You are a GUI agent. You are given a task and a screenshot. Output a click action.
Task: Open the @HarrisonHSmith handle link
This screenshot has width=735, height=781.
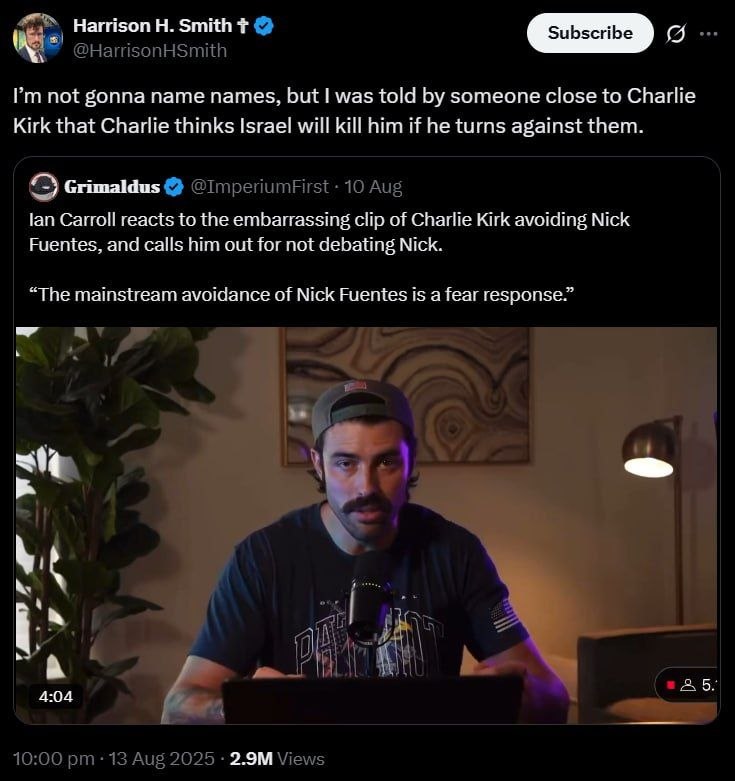pyautogui.click(x=150, y=50)
